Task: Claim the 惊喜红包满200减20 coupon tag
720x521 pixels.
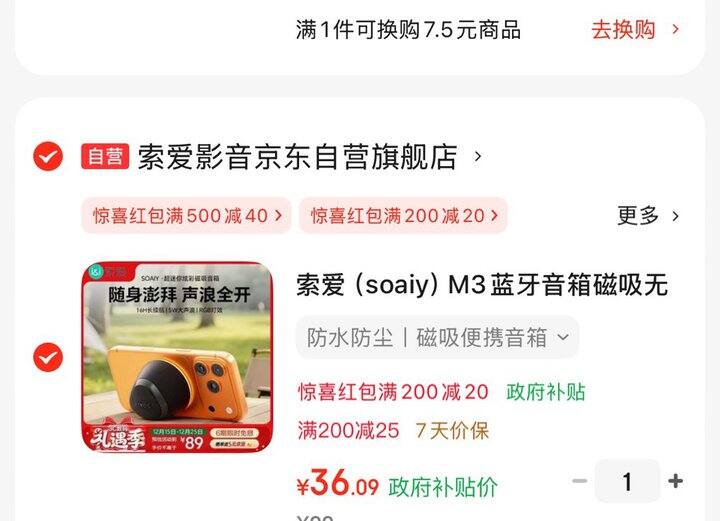Action: coord(403,215)
